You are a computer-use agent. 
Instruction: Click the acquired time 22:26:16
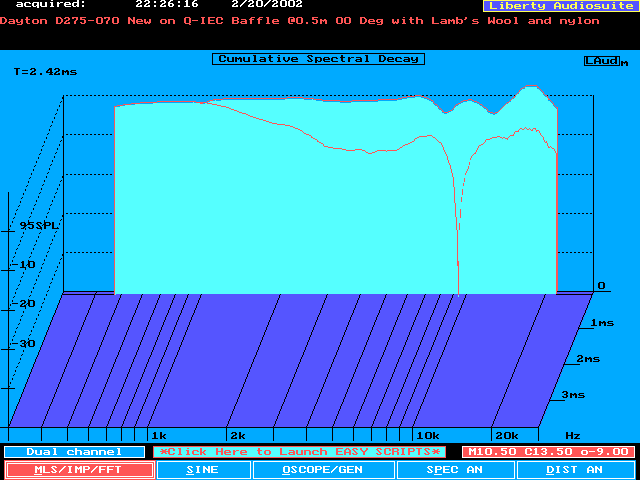click(167, 4)
